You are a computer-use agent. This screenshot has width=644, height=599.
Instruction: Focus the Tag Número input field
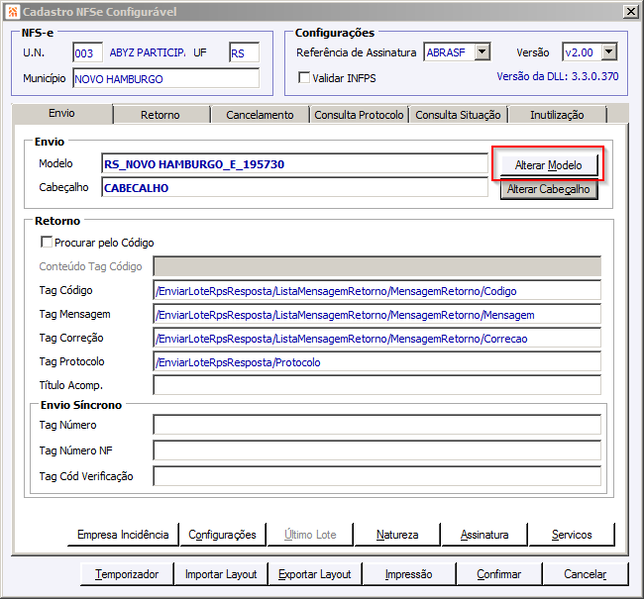[x=377, y=425]
